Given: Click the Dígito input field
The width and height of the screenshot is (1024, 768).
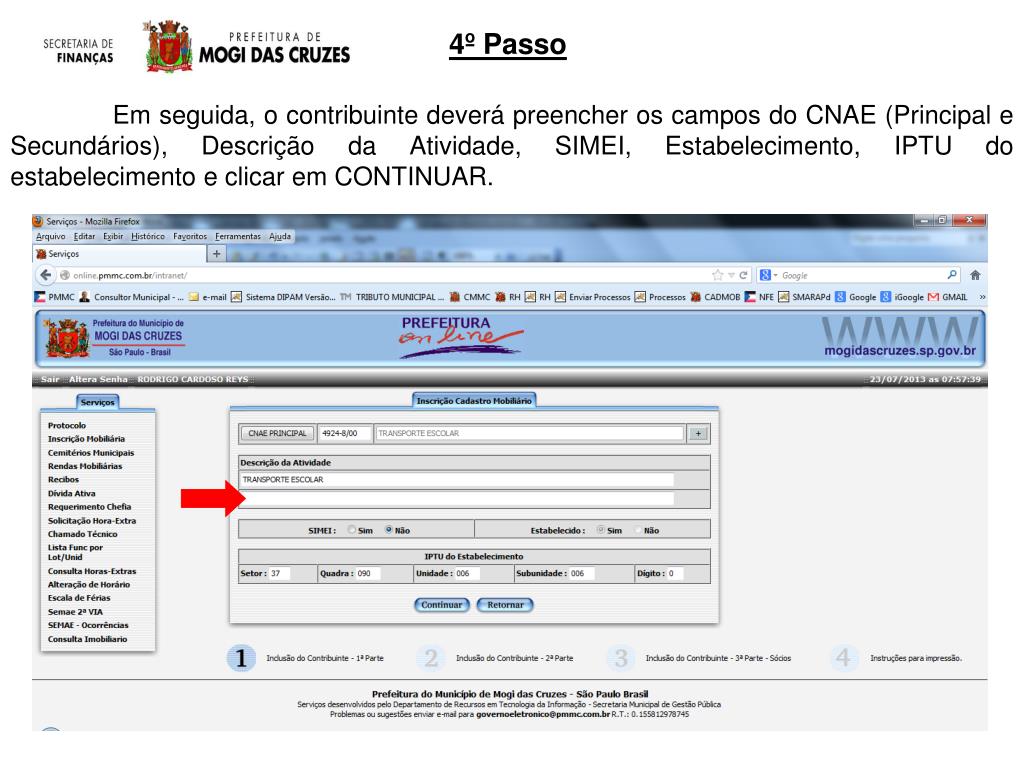Looking at the screenshot, I should coord(675,573).
